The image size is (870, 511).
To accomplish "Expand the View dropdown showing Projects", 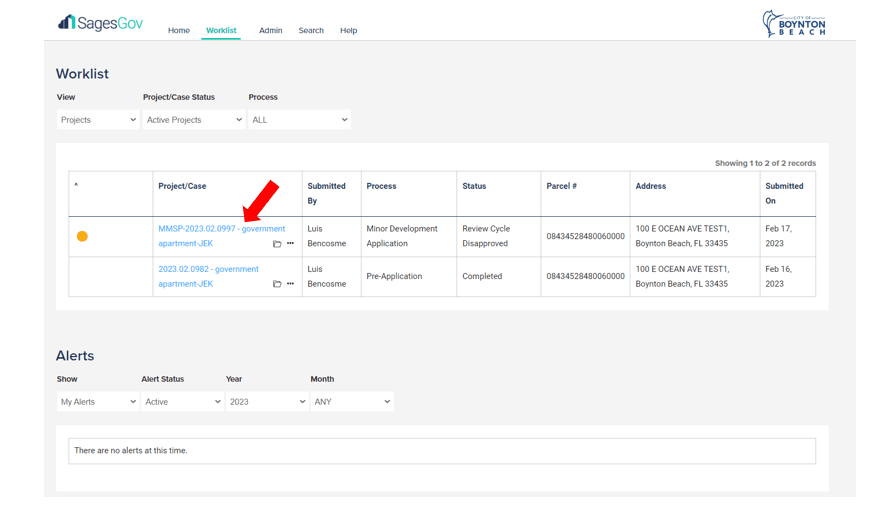I will point(98,120).
